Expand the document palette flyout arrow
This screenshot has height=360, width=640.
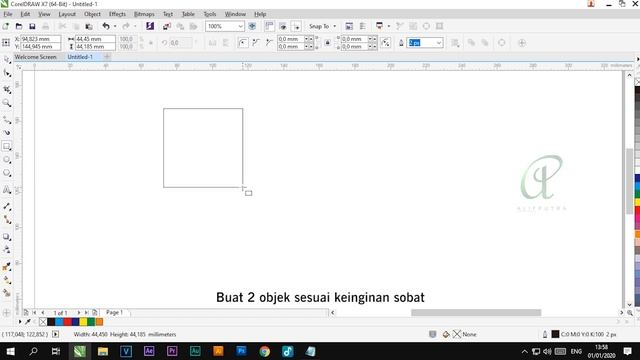20,322
